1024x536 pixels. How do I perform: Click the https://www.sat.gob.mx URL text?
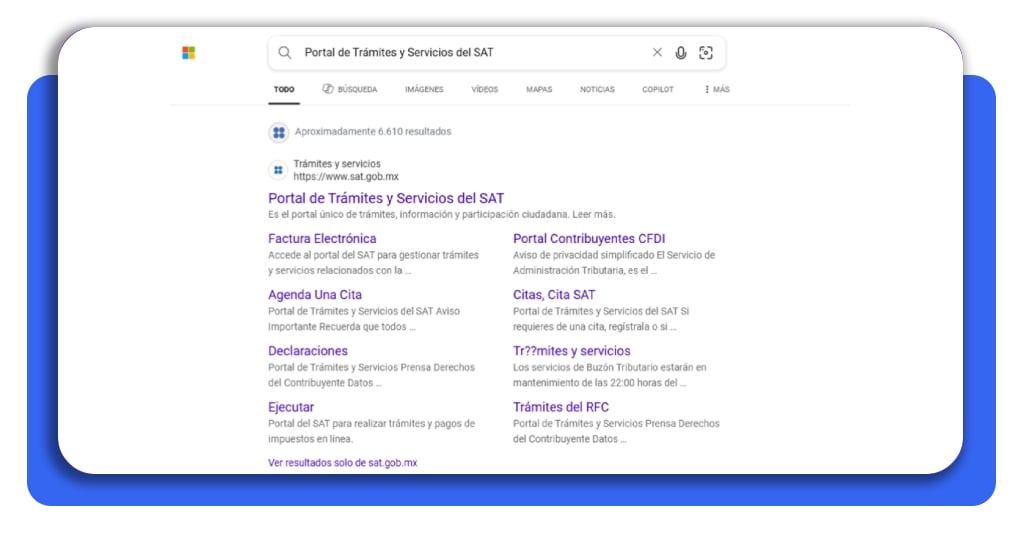coord(346,177)
